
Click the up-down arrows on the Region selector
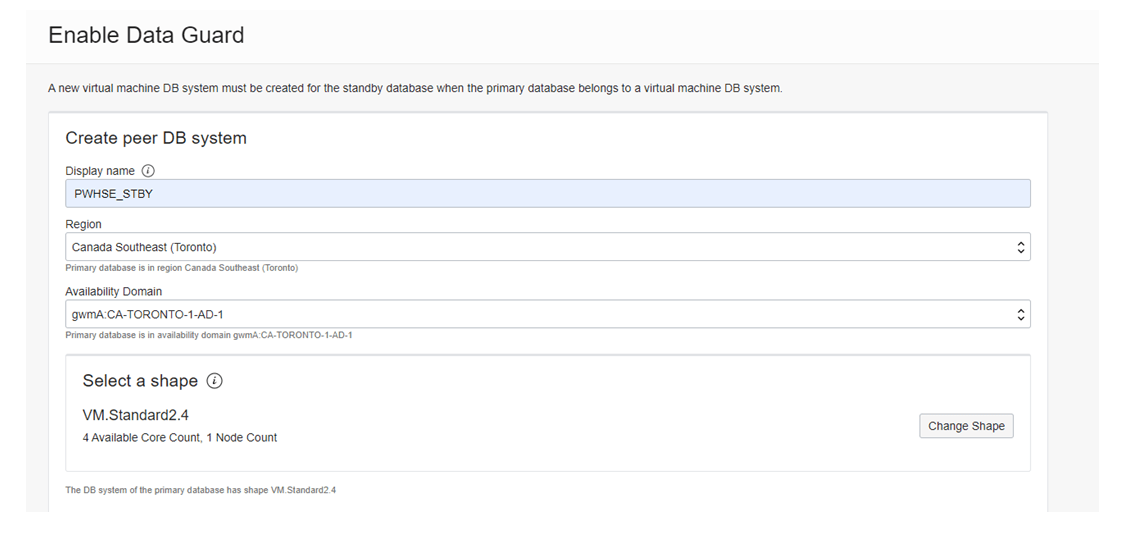pos(1020,247)
